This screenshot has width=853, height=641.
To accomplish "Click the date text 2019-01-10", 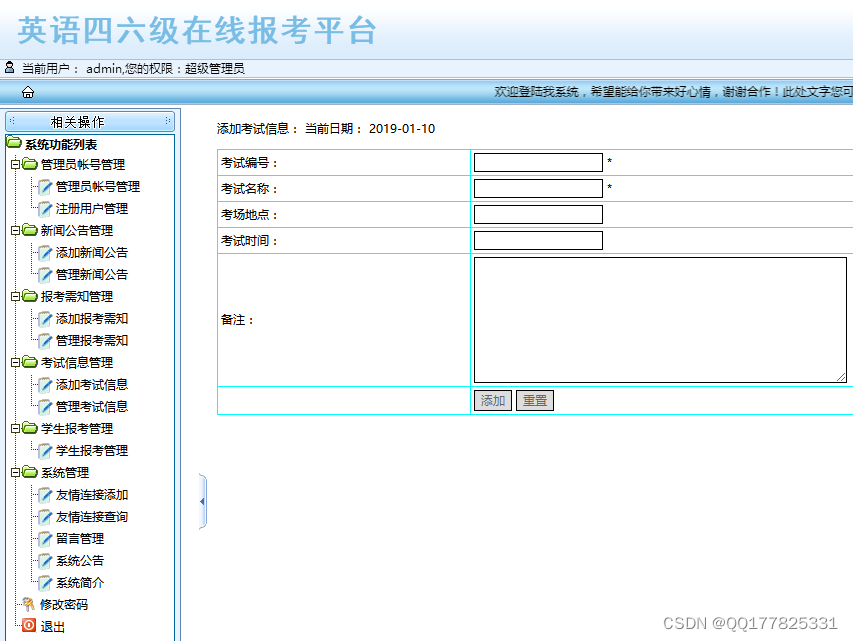I will [402, 129].
